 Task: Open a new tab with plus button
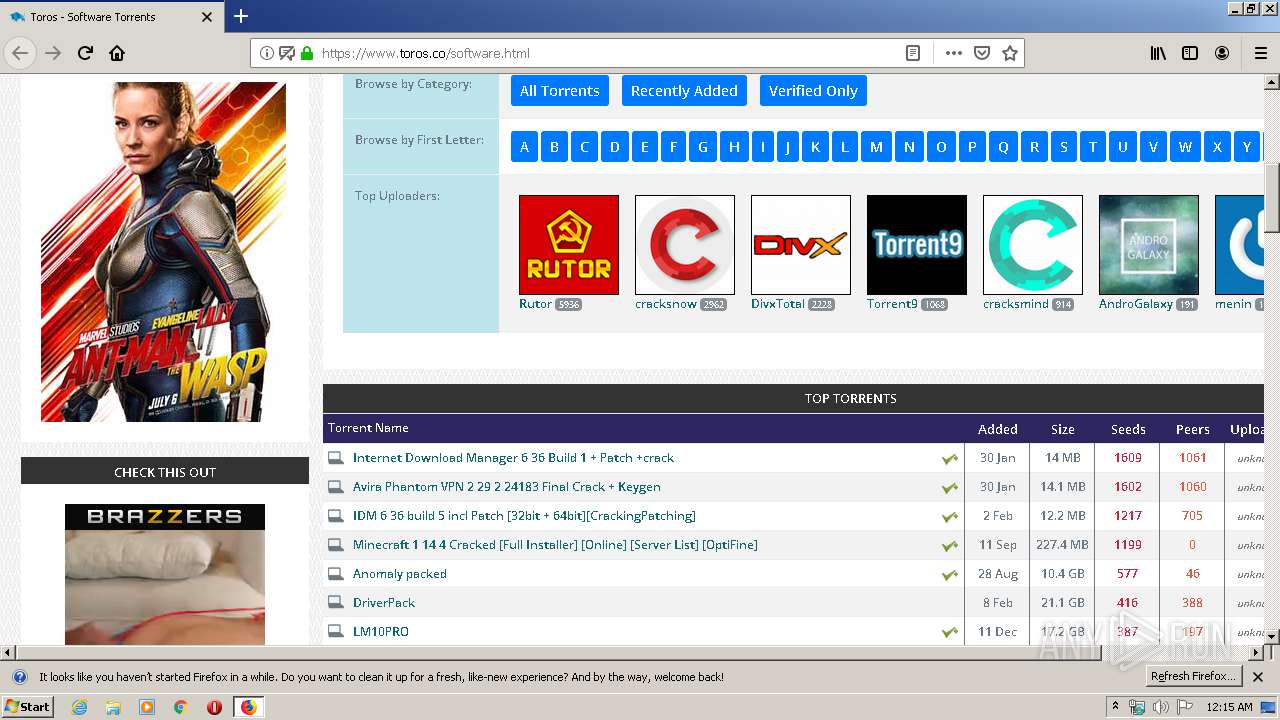tap(240, 16)
